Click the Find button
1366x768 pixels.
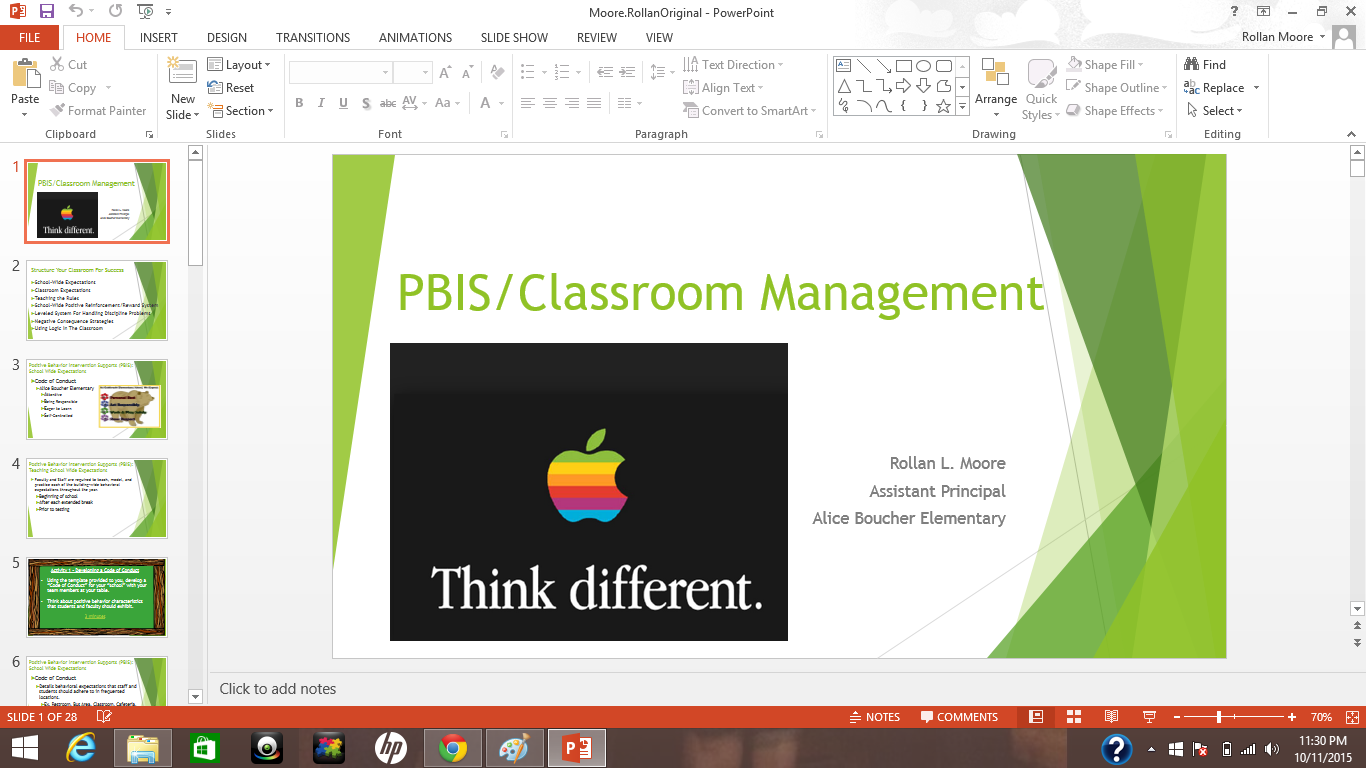coord(1205,65)
